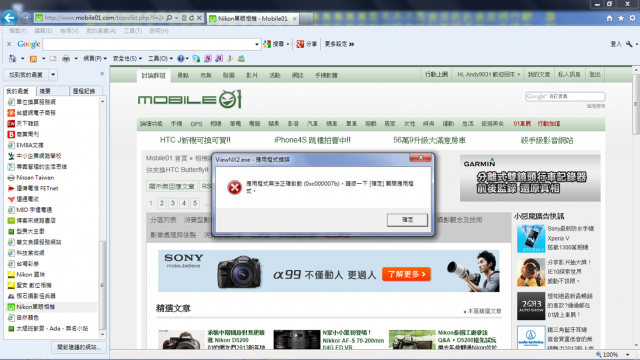
Task: Click the command bar Home page icon
Action: coord(13,59)
